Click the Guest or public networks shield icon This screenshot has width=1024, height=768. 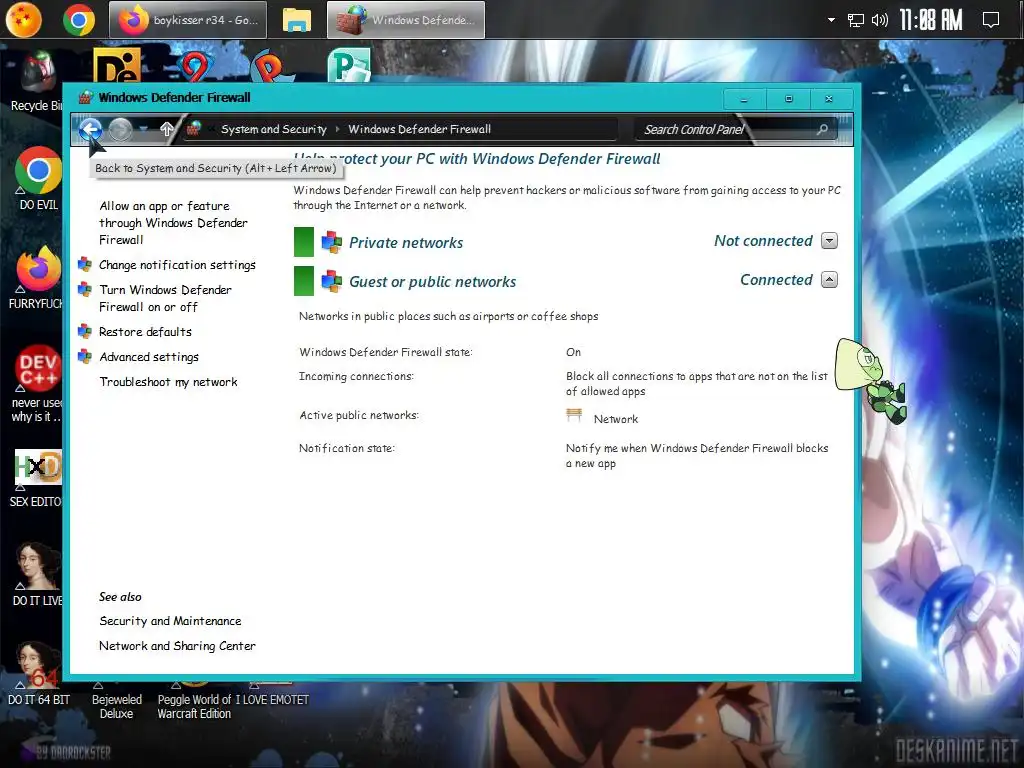click(x=332, y=281)
